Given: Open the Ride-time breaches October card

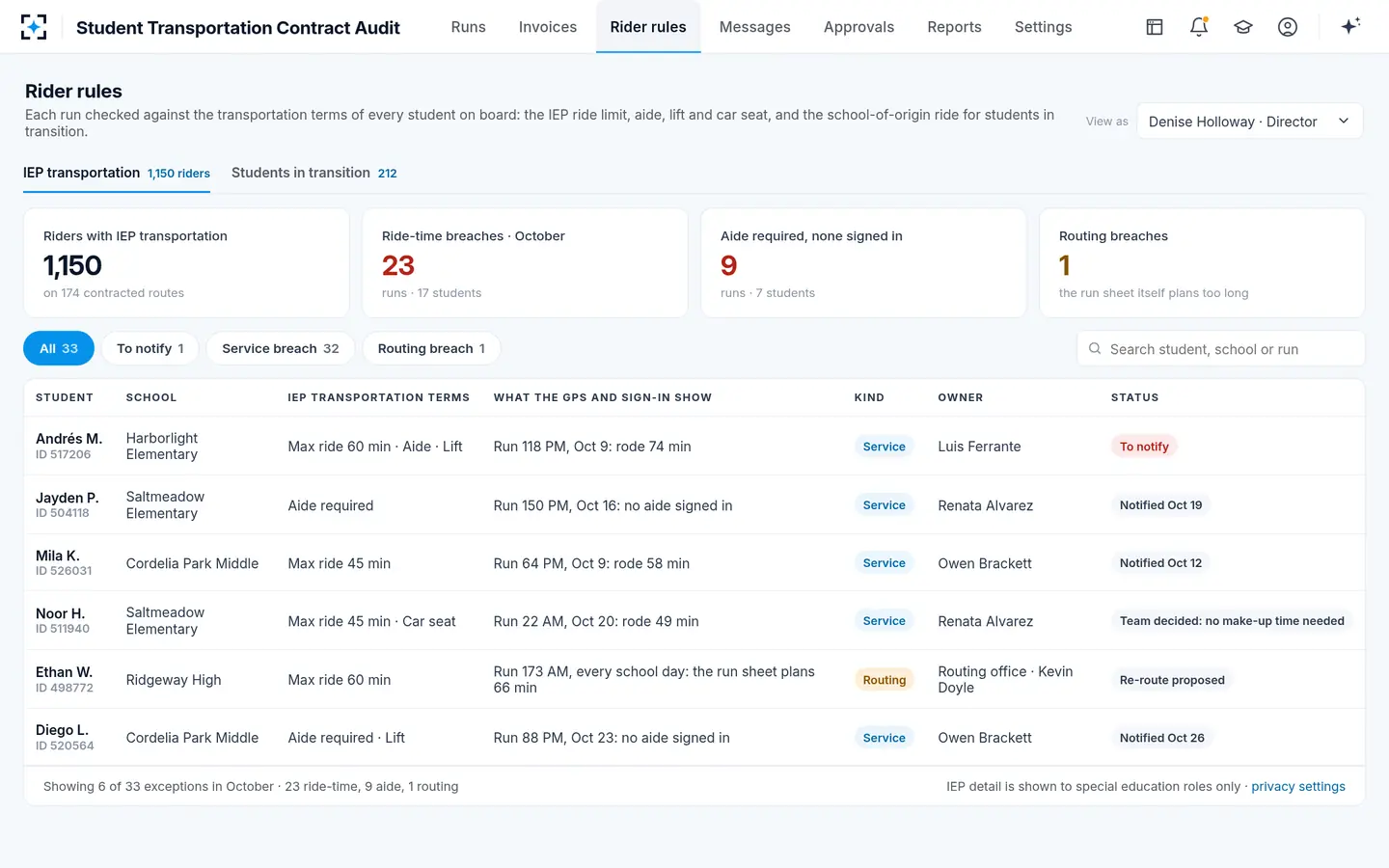Looking at the screenshot, I should pyautogui.click(x=525, y=263).
